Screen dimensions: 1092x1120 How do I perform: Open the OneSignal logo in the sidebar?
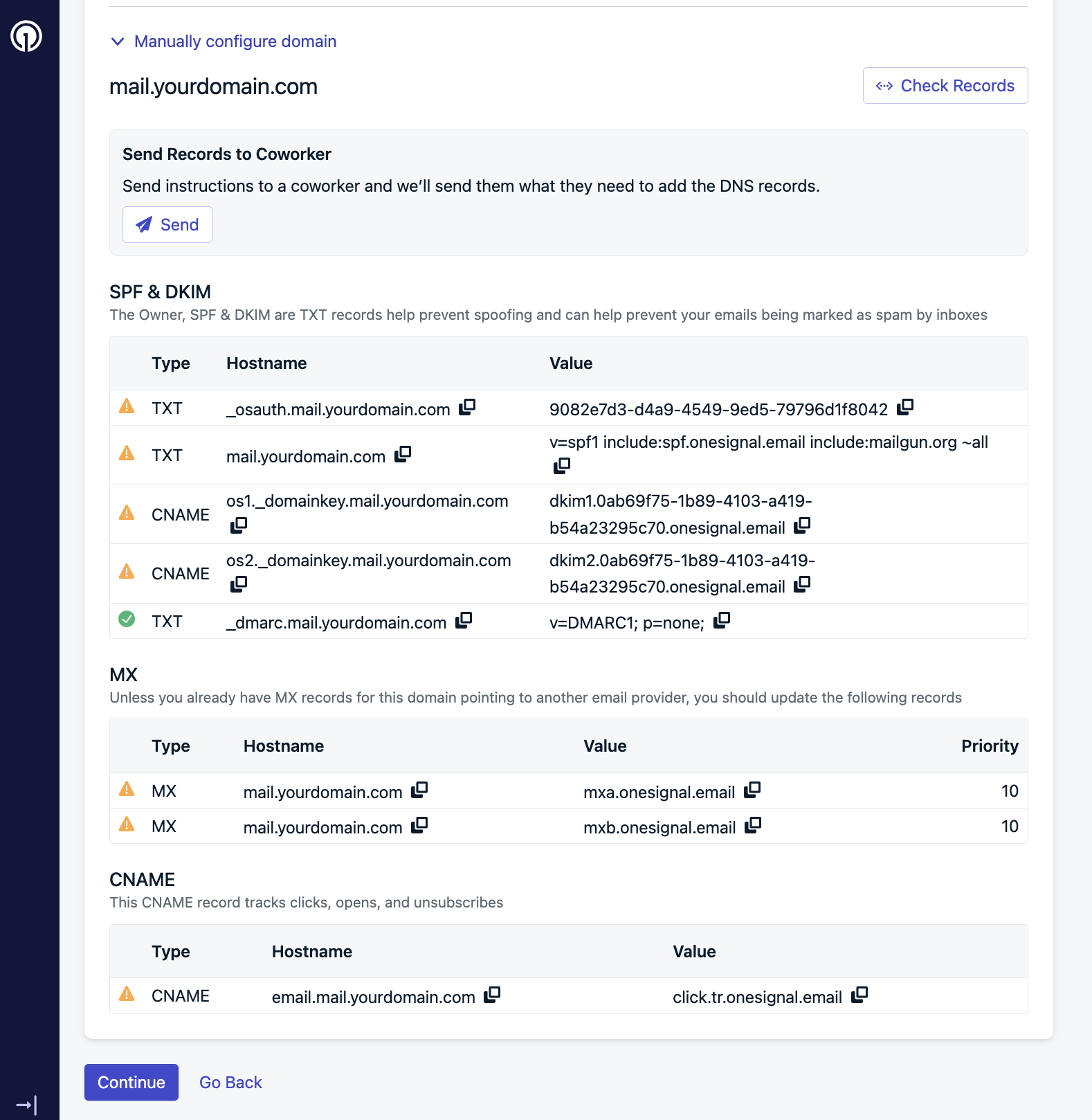26,36
